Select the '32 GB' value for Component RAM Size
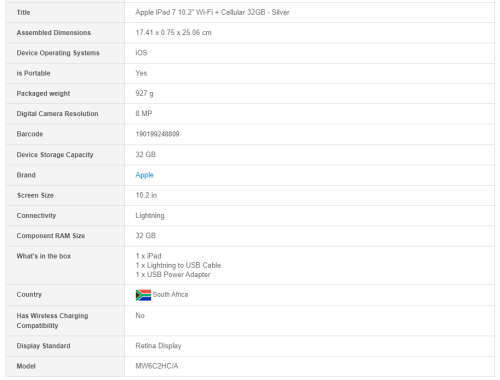 145,236
